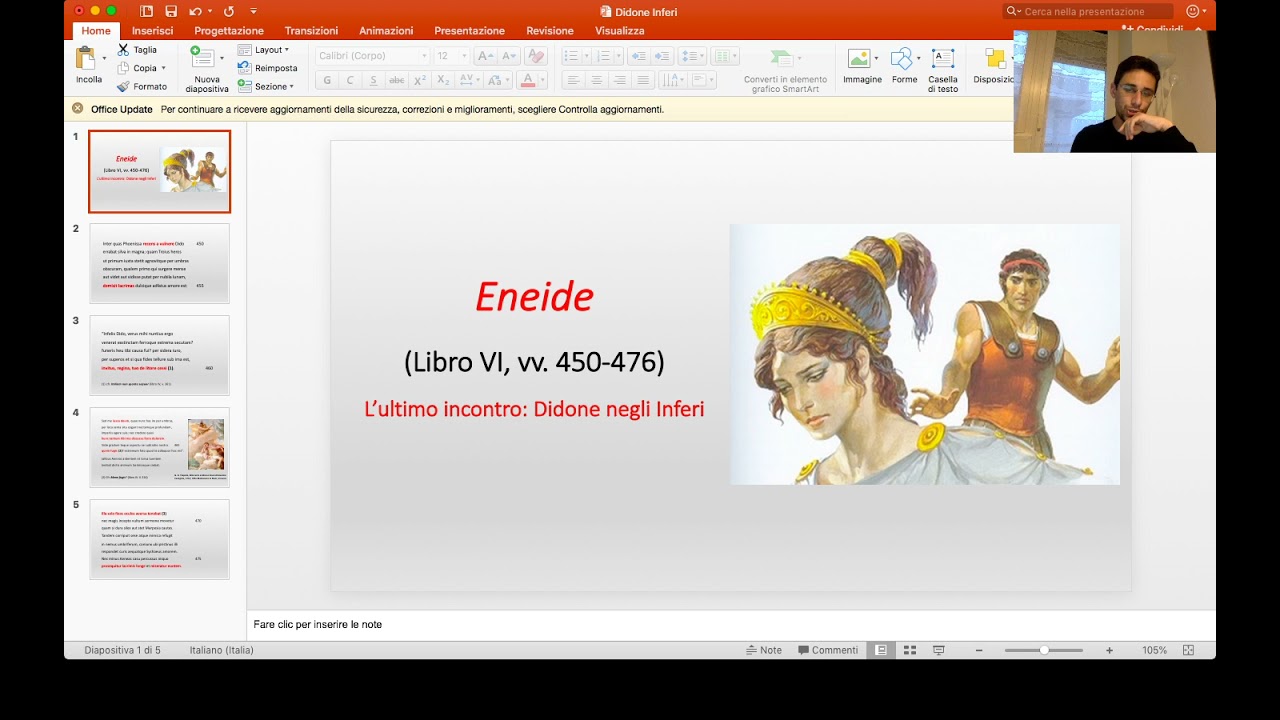The width and height of the screenshot is (1280, 720).
Task: Center align text
Action: [x=597, y=80]
